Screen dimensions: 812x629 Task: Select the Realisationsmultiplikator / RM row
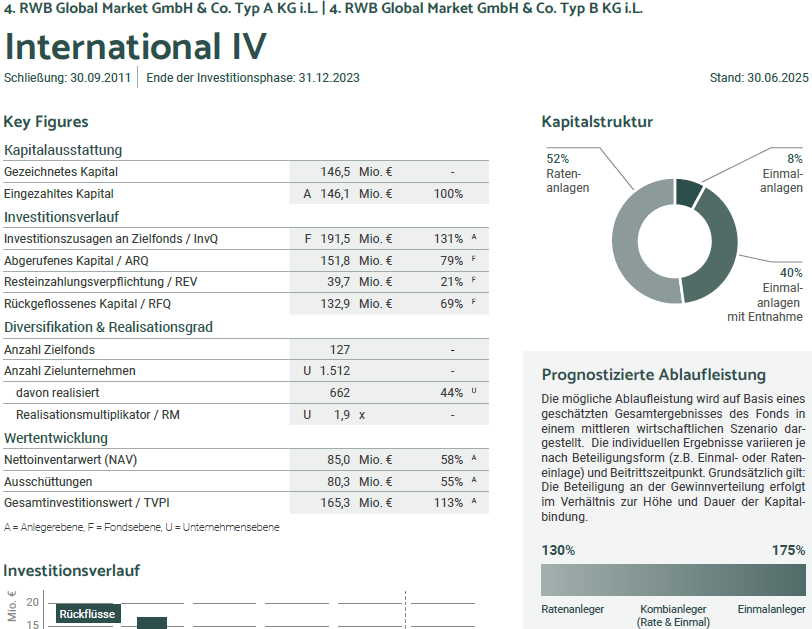(98, 415)
